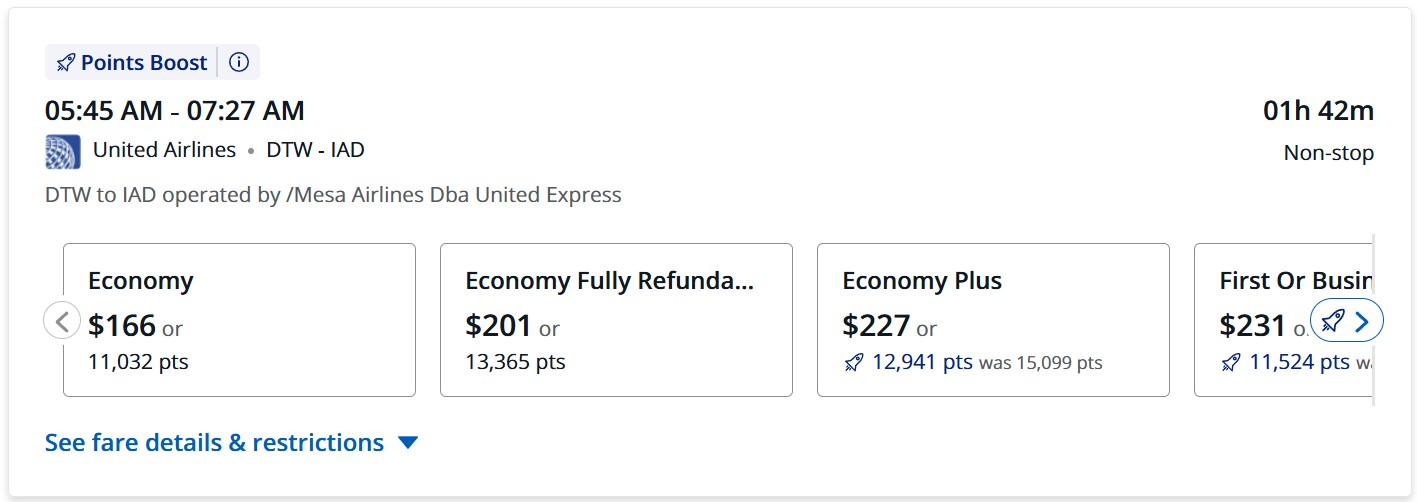Viewport: 1417px width, 502px height.
Task: Click the 01h 42m flight duration
Action: pos(1318,111)
